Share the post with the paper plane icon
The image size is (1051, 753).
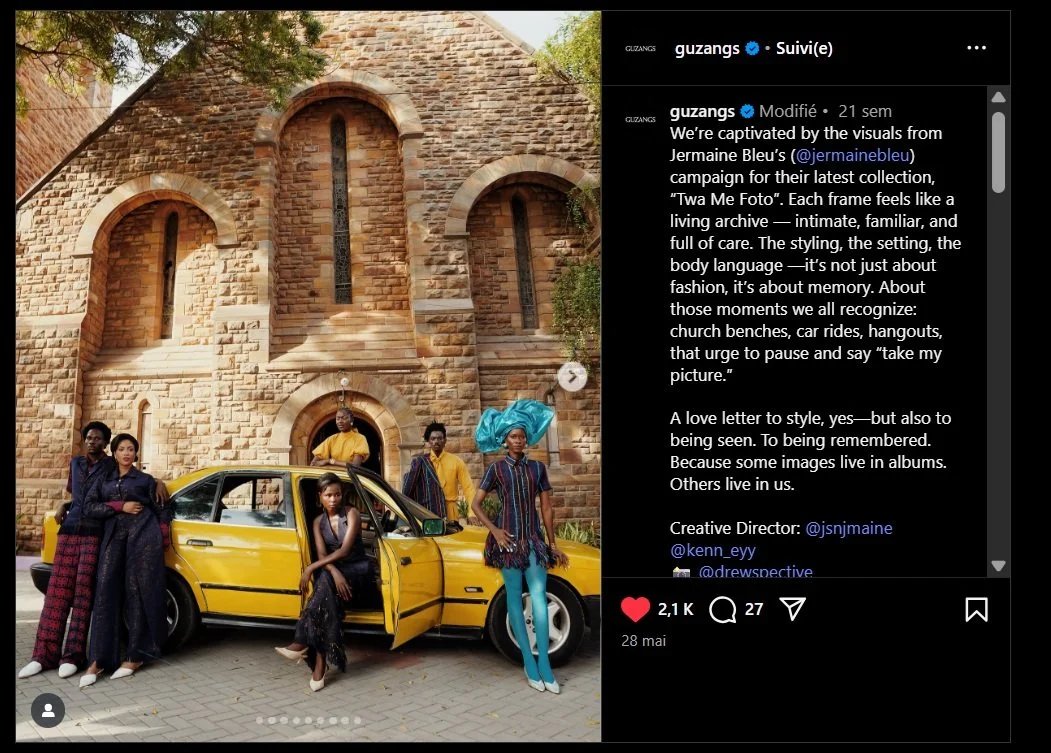point(792,608)
